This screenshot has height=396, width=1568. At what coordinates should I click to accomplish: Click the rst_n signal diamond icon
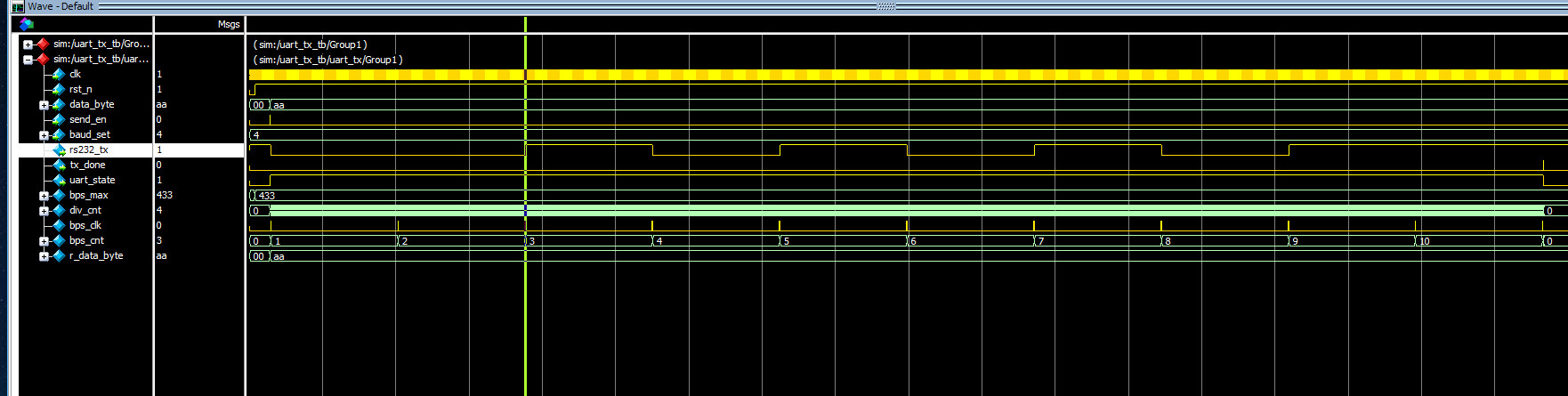coord(59,89)
